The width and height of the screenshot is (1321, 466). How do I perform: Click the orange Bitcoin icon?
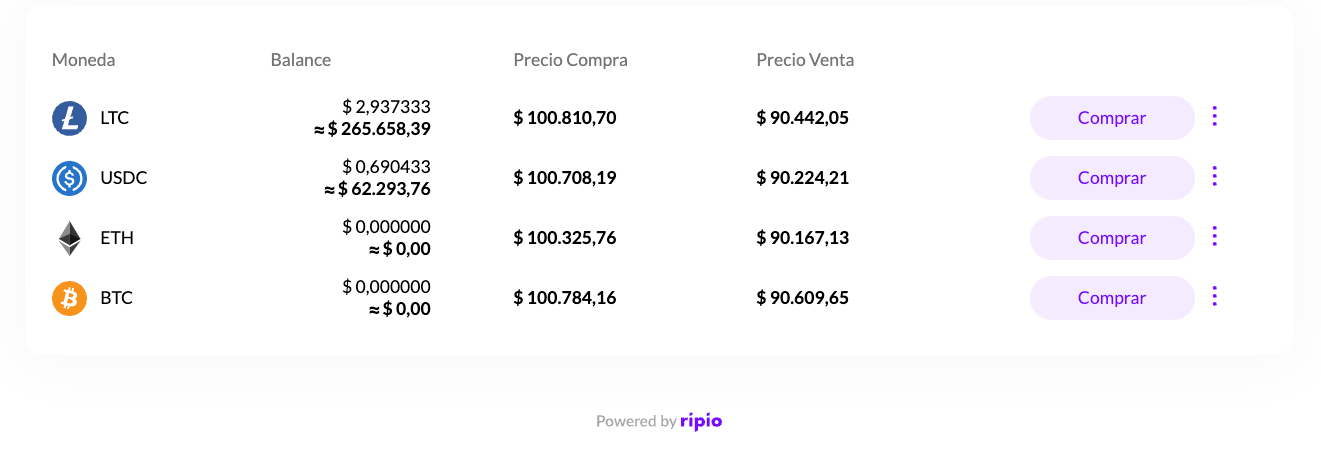[x=70, y=298]
